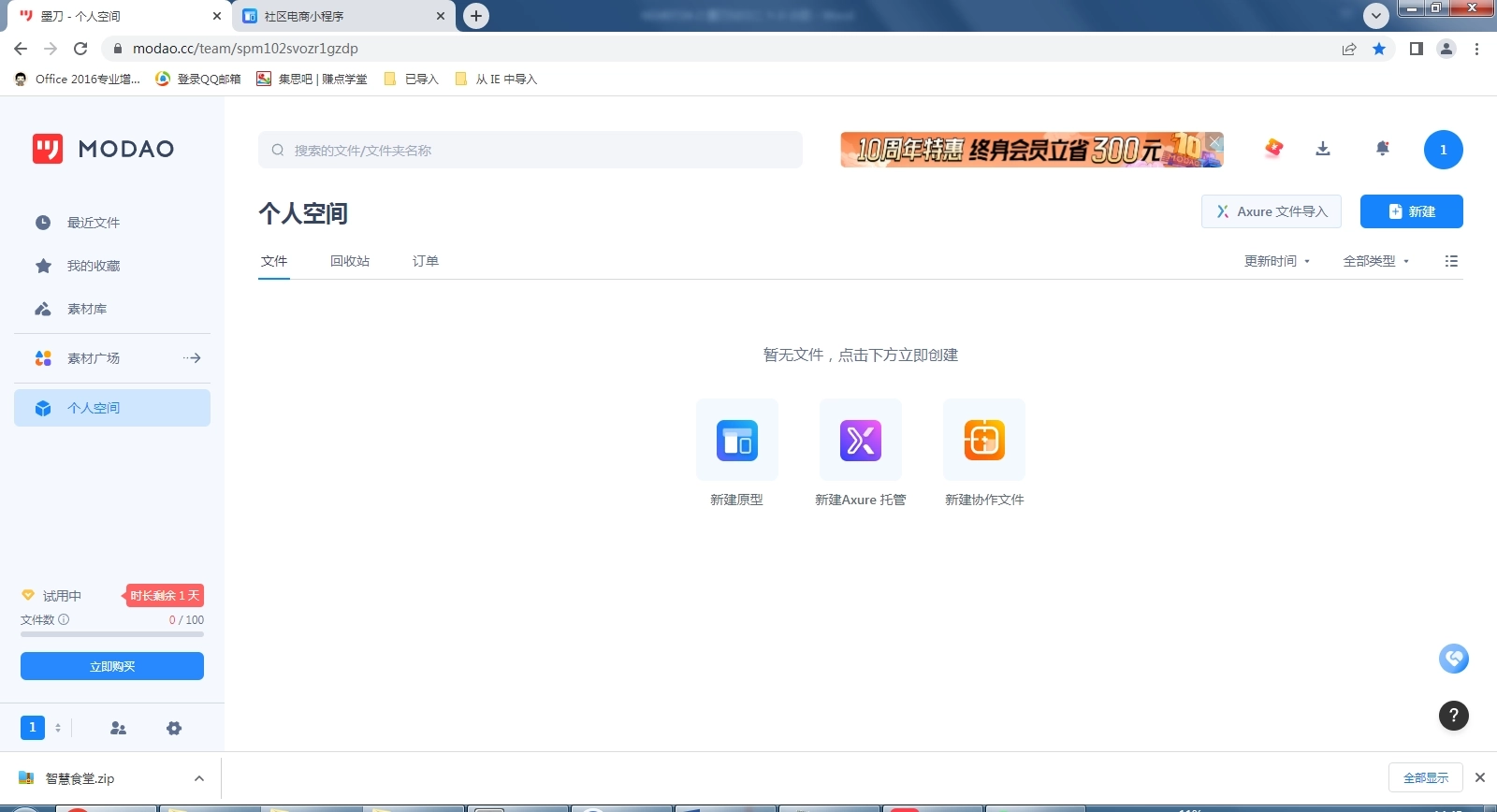Image resolution: width=1497 pixels, height=812 pixels.
Task: Switch to the 订单 tab
Action: 426,261
